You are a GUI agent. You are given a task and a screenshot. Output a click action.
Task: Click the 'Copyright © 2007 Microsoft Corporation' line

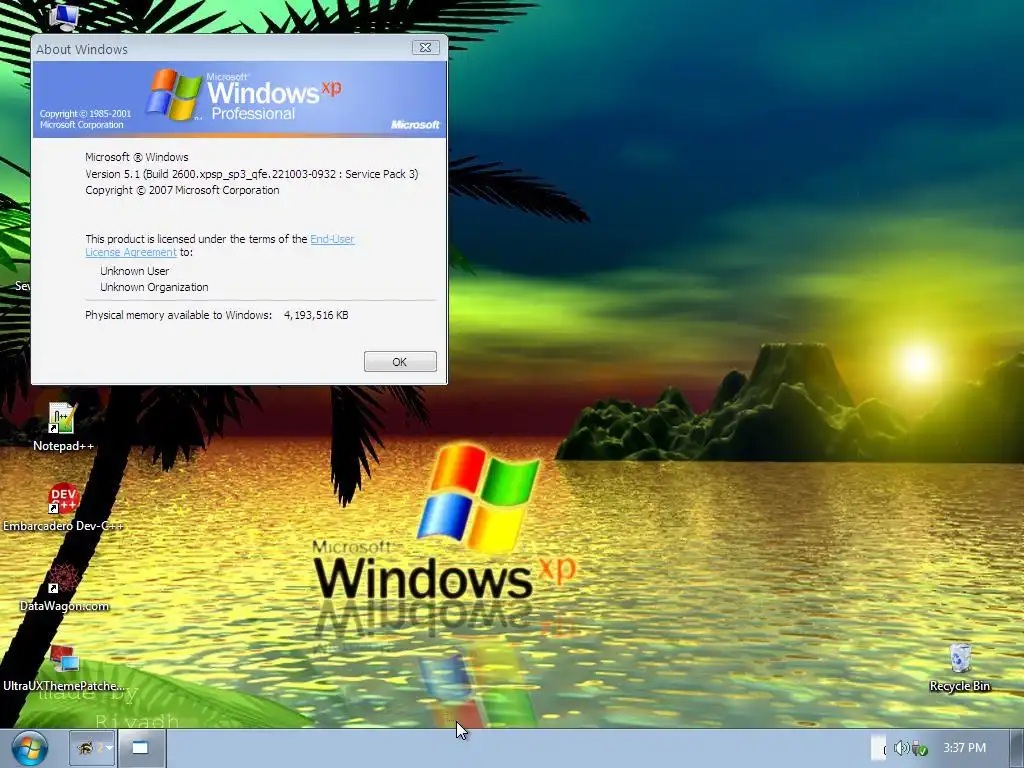coord(182,190)
